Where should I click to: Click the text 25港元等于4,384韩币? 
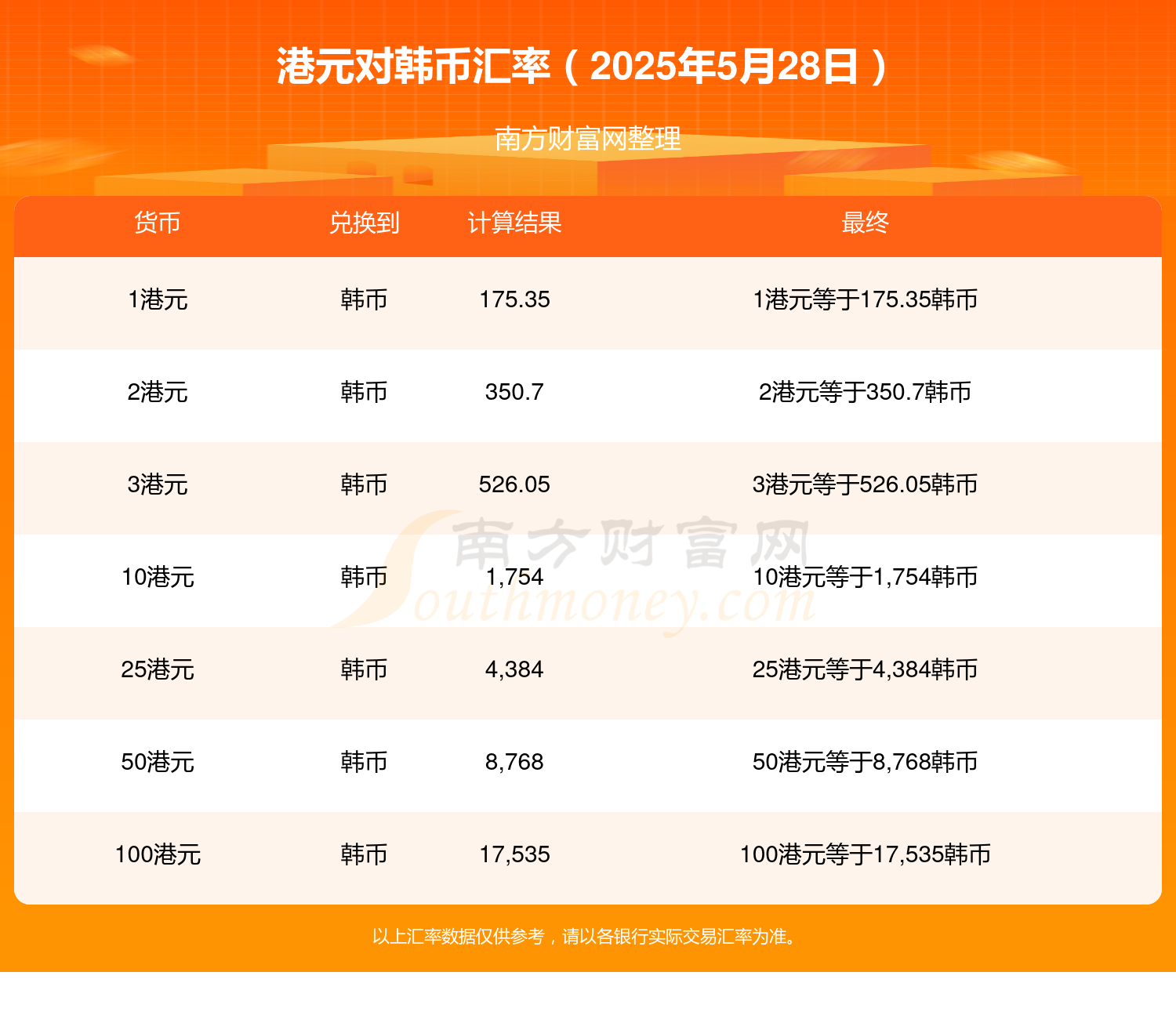click(865, 669)
